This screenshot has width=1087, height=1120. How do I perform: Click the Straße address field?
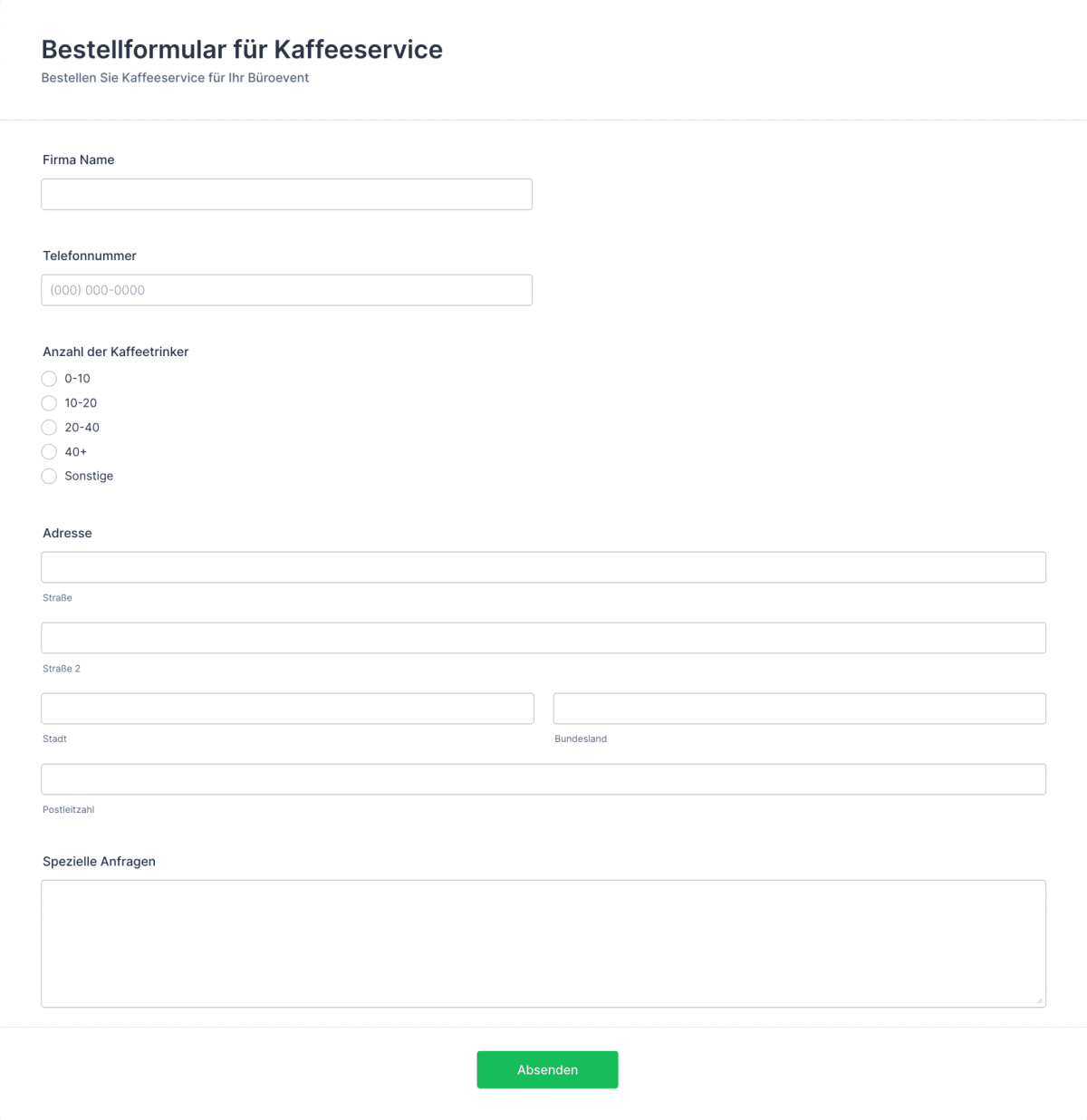click(543, 566)
